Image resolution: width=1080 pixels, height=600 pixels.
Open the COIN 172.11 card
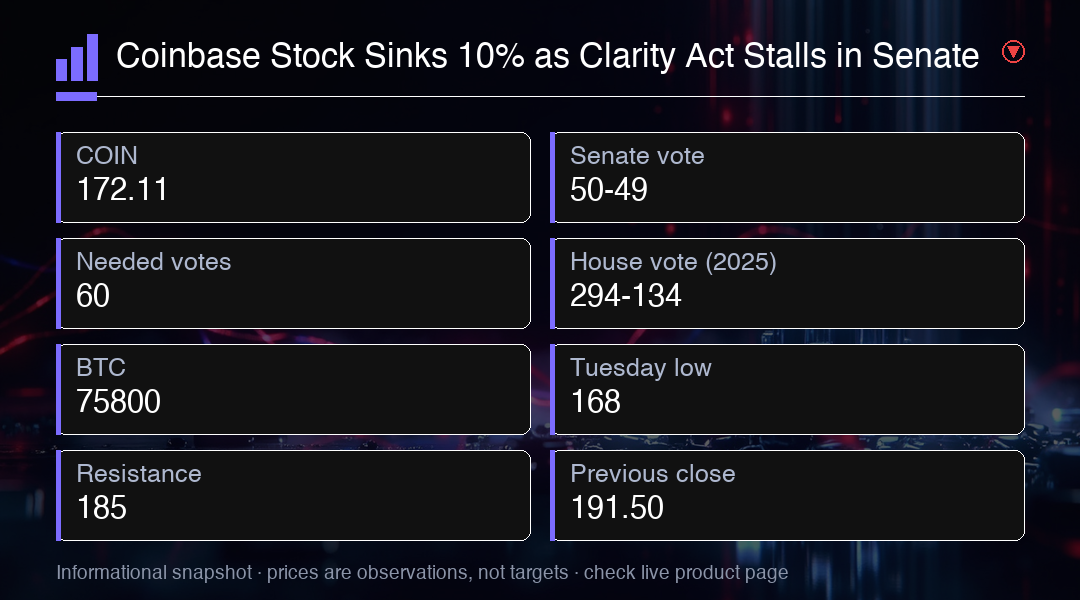[293, 178]
